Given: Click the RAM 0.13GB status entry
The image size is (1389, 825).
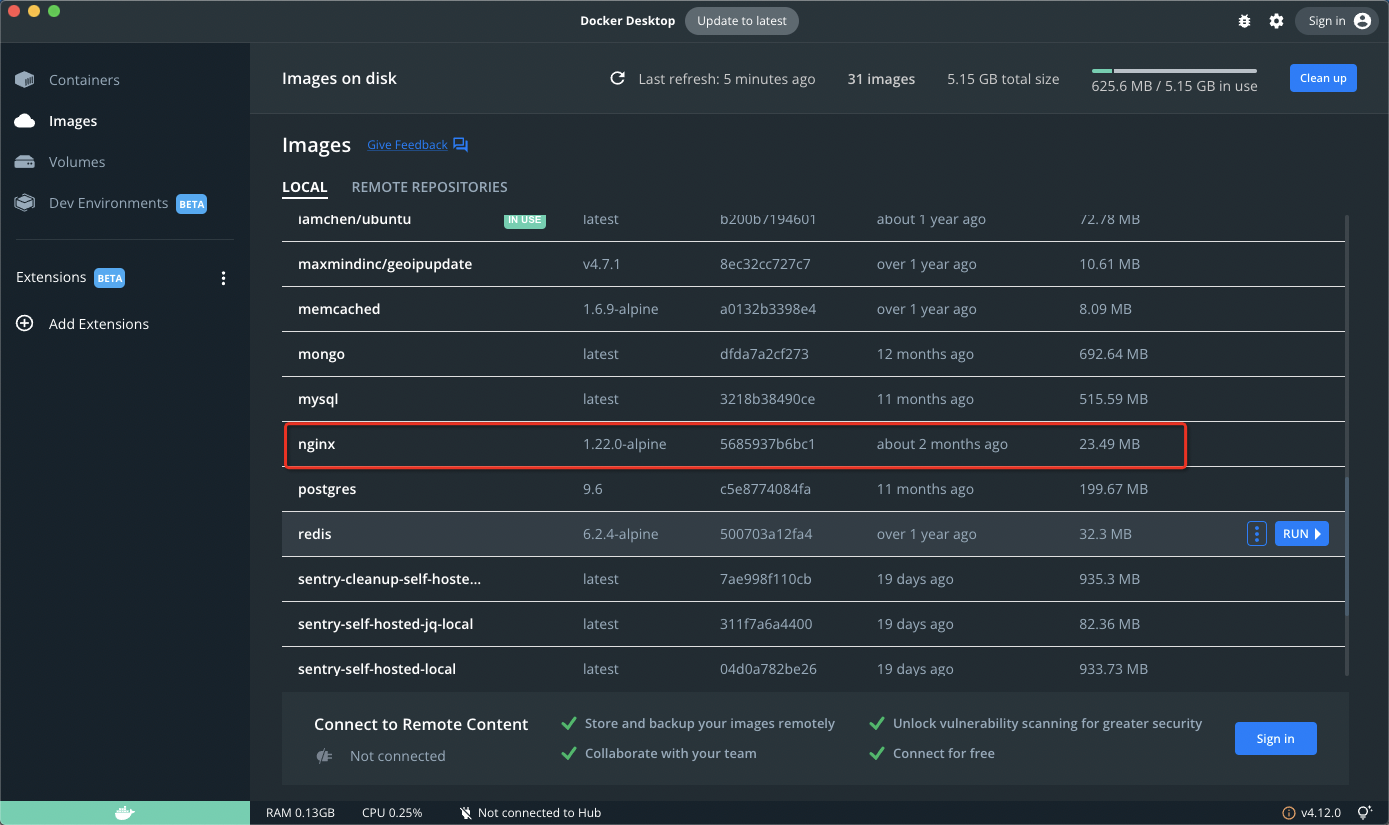Looking at the screenshot, I should pos(300,813).
